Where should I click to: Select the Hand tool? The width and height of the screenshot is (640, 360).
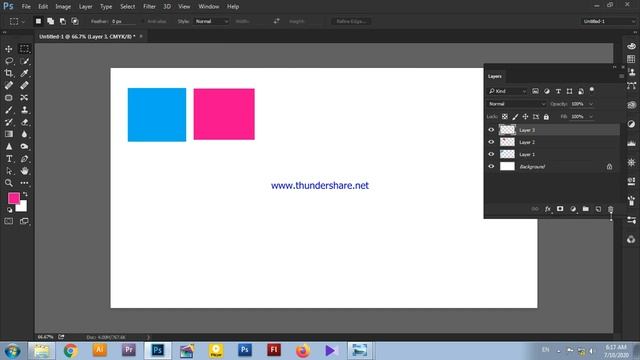point(24,171)
